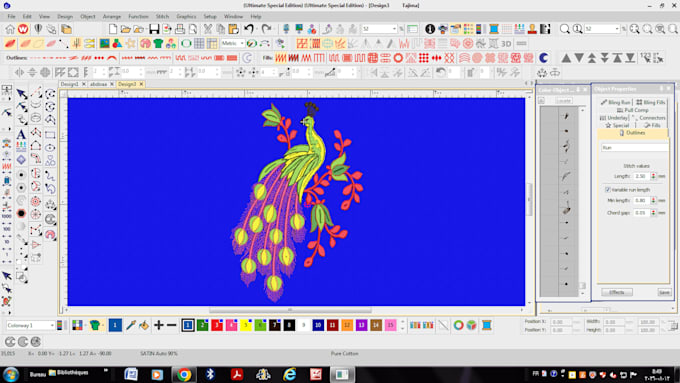Image resolution: width=680 pixels, height=383 pixels.
Task: Click the Save floppy disk icon
Action: point(154,29)
